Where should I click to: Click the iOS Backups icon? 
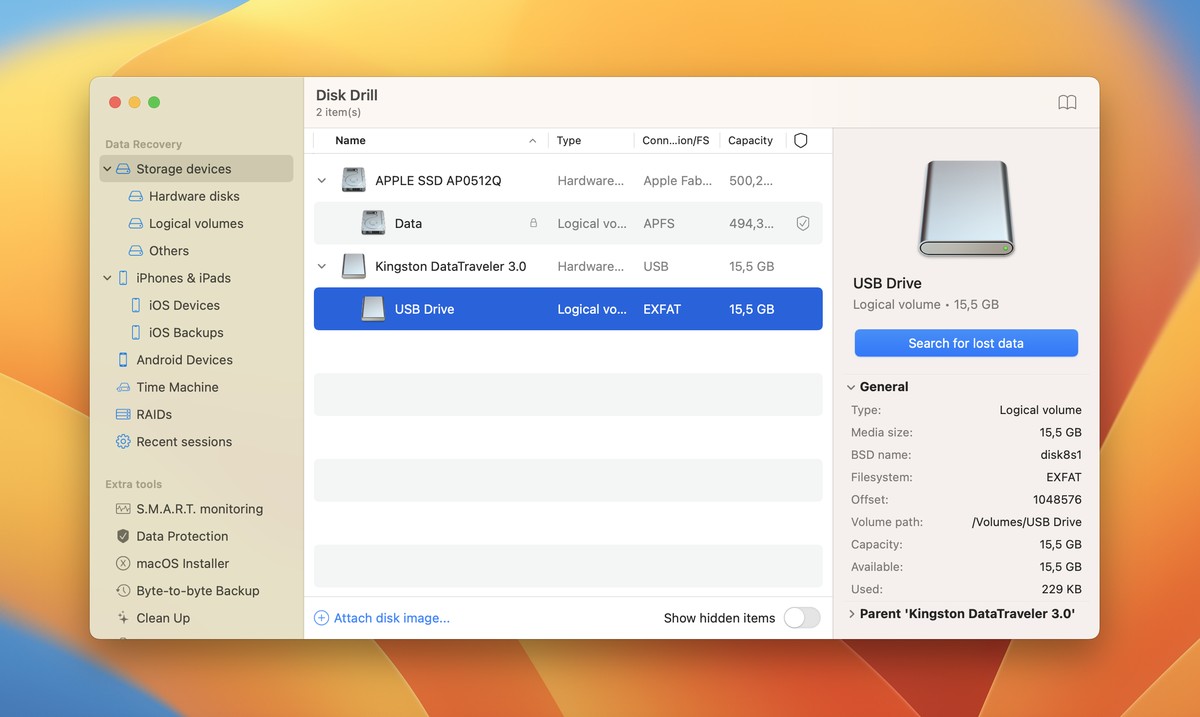click(136, 333)
